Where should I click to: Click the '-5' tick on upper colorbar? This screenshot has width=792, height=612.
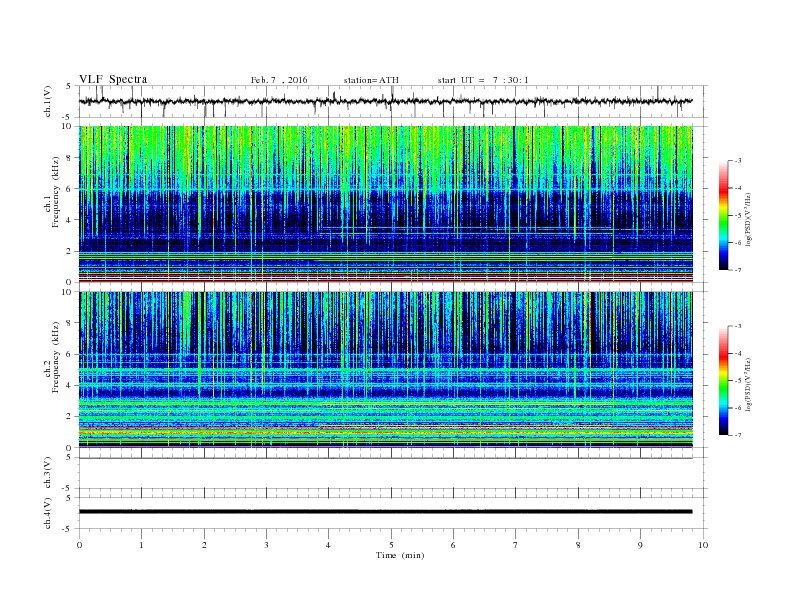[738, 216]
